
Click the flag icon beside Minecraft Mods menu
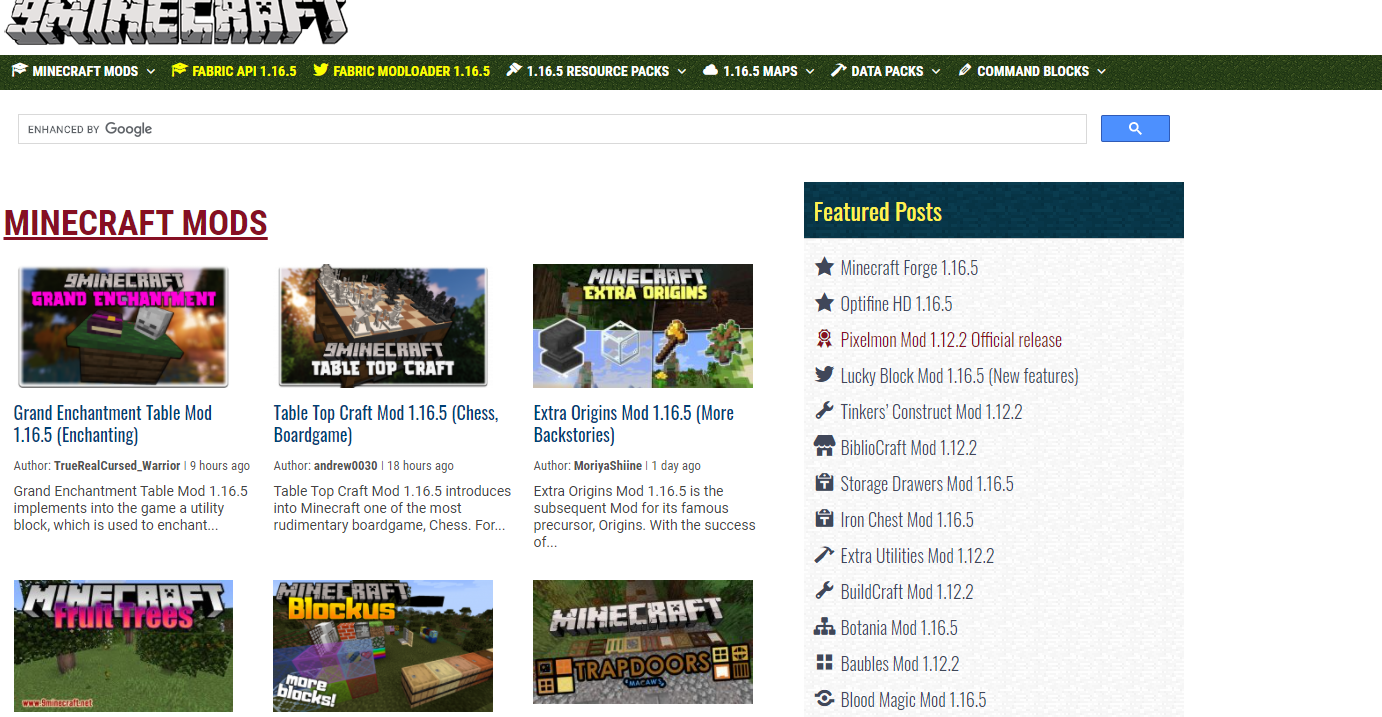pos(19,70)
